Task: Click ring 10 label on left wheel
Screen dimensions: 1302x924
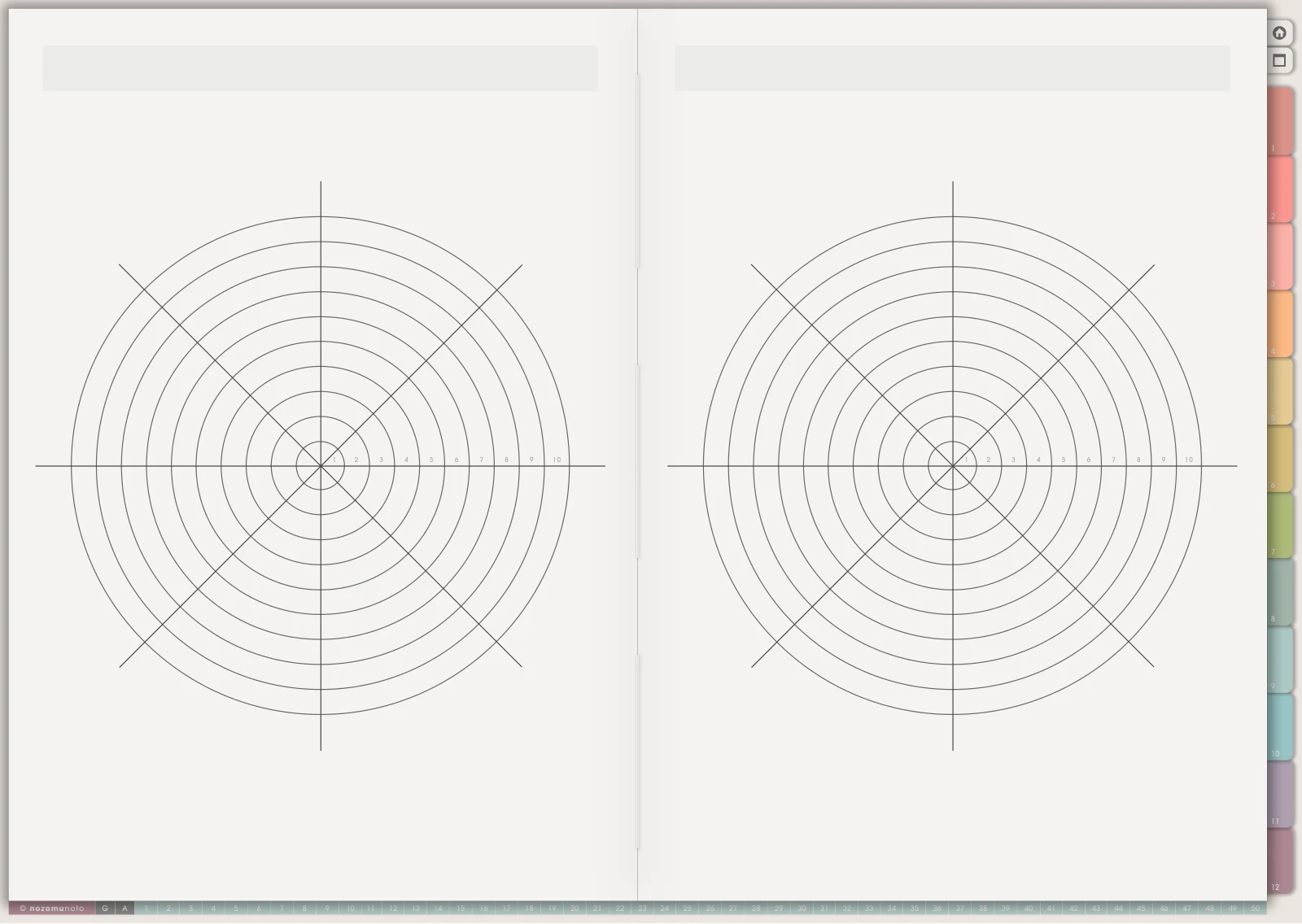Action: (x=557, y=460)
